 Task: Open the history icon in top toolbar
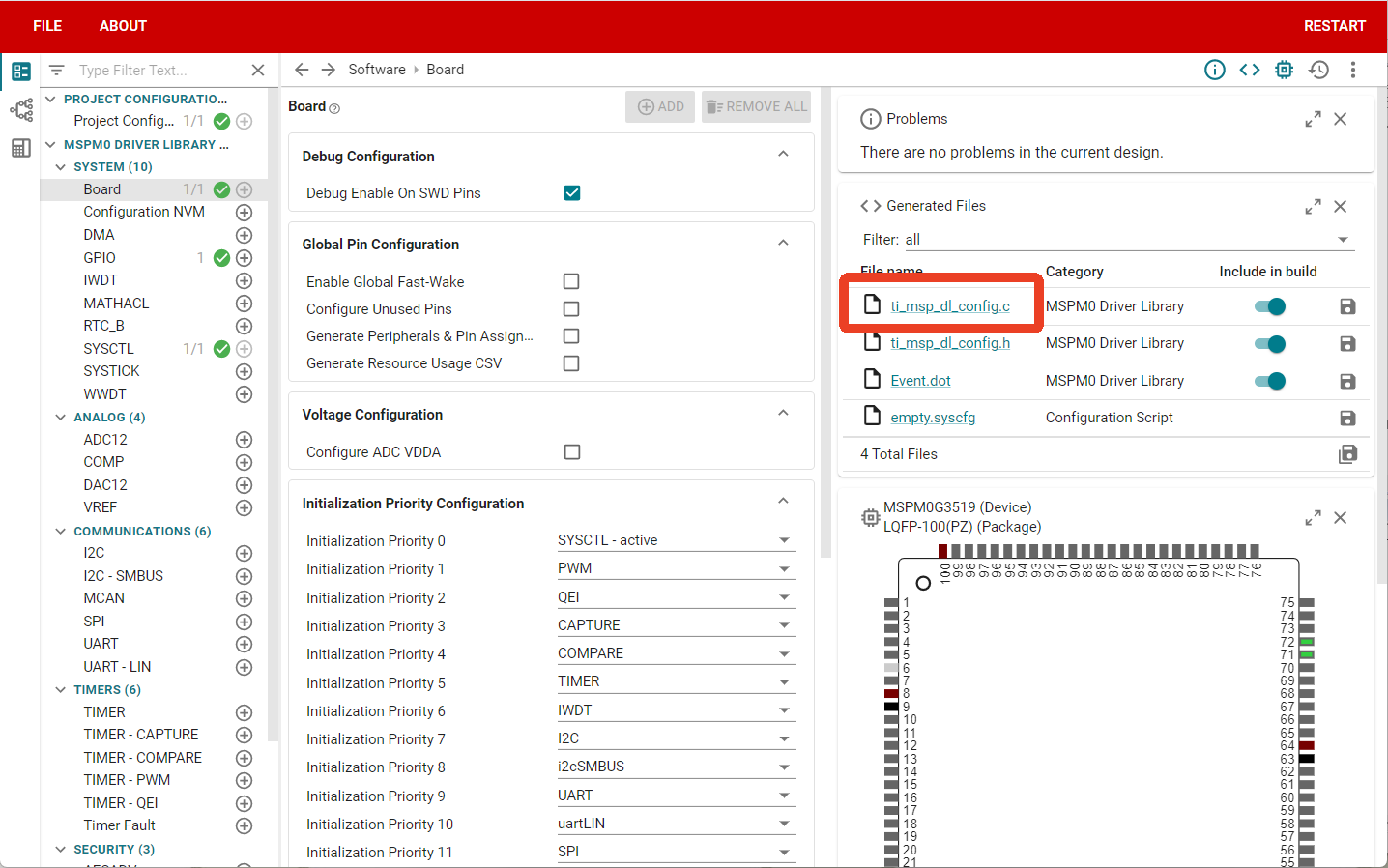[x=1318, y=70]
